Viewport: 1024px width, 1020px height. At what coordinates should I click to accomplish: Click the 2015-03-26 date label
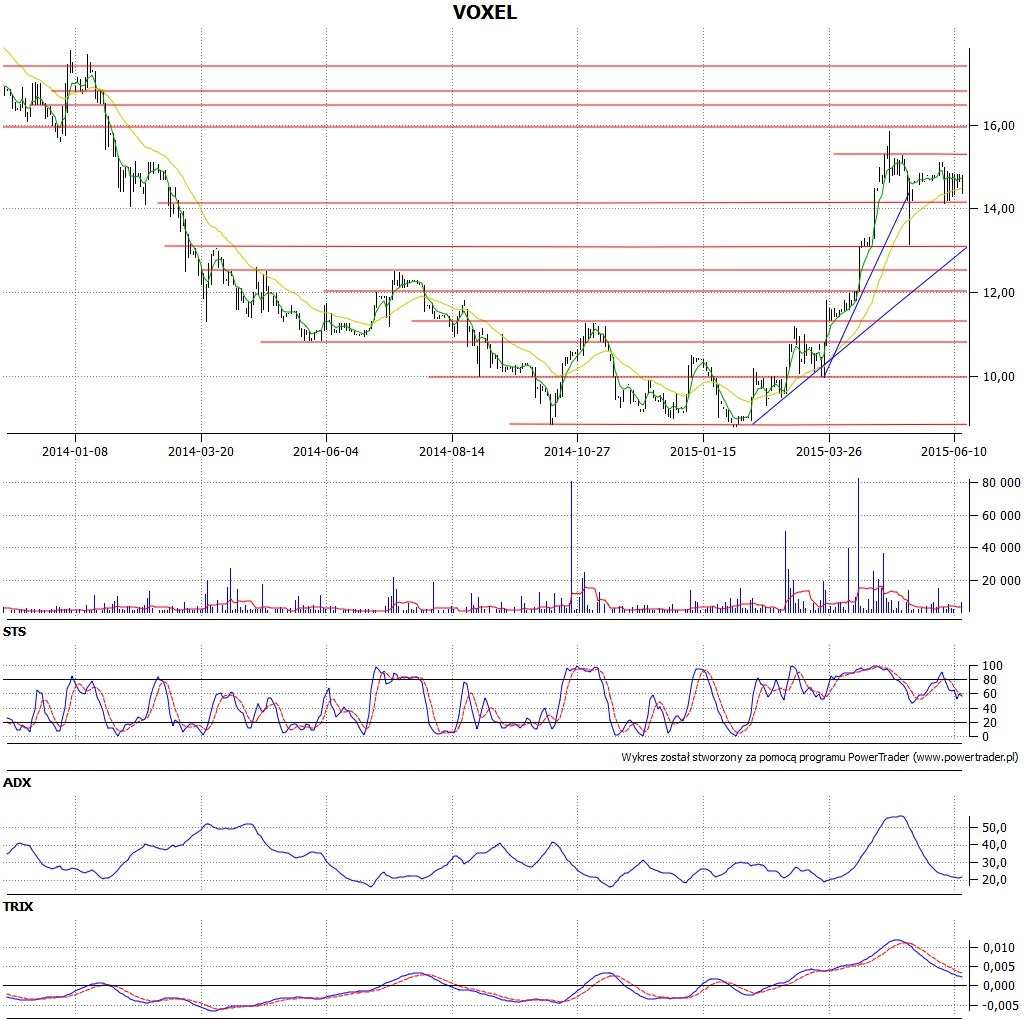click(x=829, y=451)
